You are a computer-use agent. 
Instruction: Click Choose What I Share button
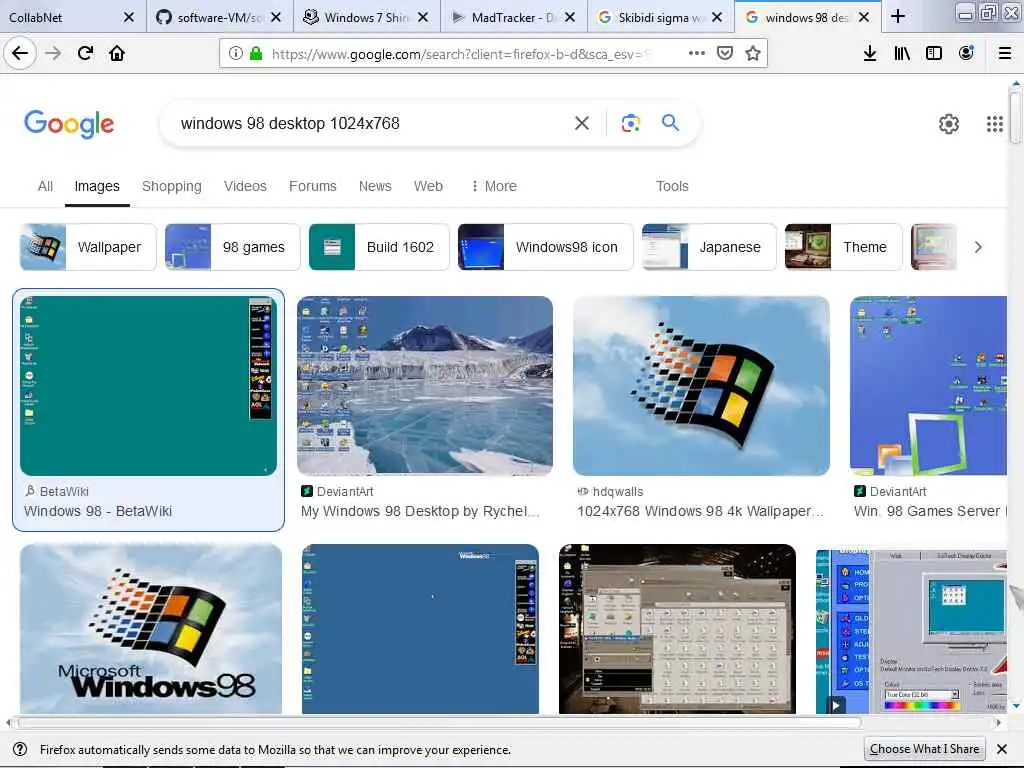point(924,749)
